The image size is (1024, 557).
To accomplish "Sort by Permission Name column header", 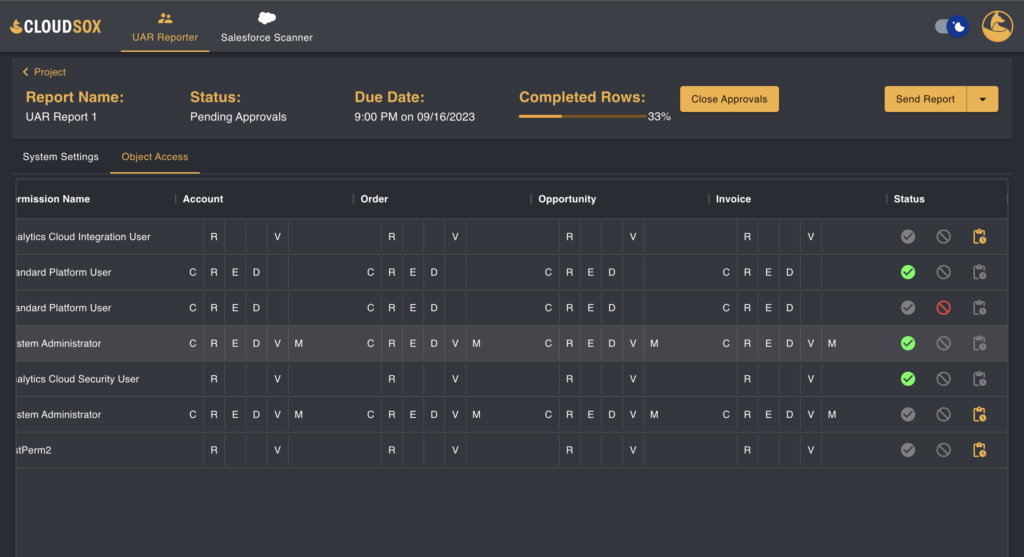I will click(x=53, y=199).
